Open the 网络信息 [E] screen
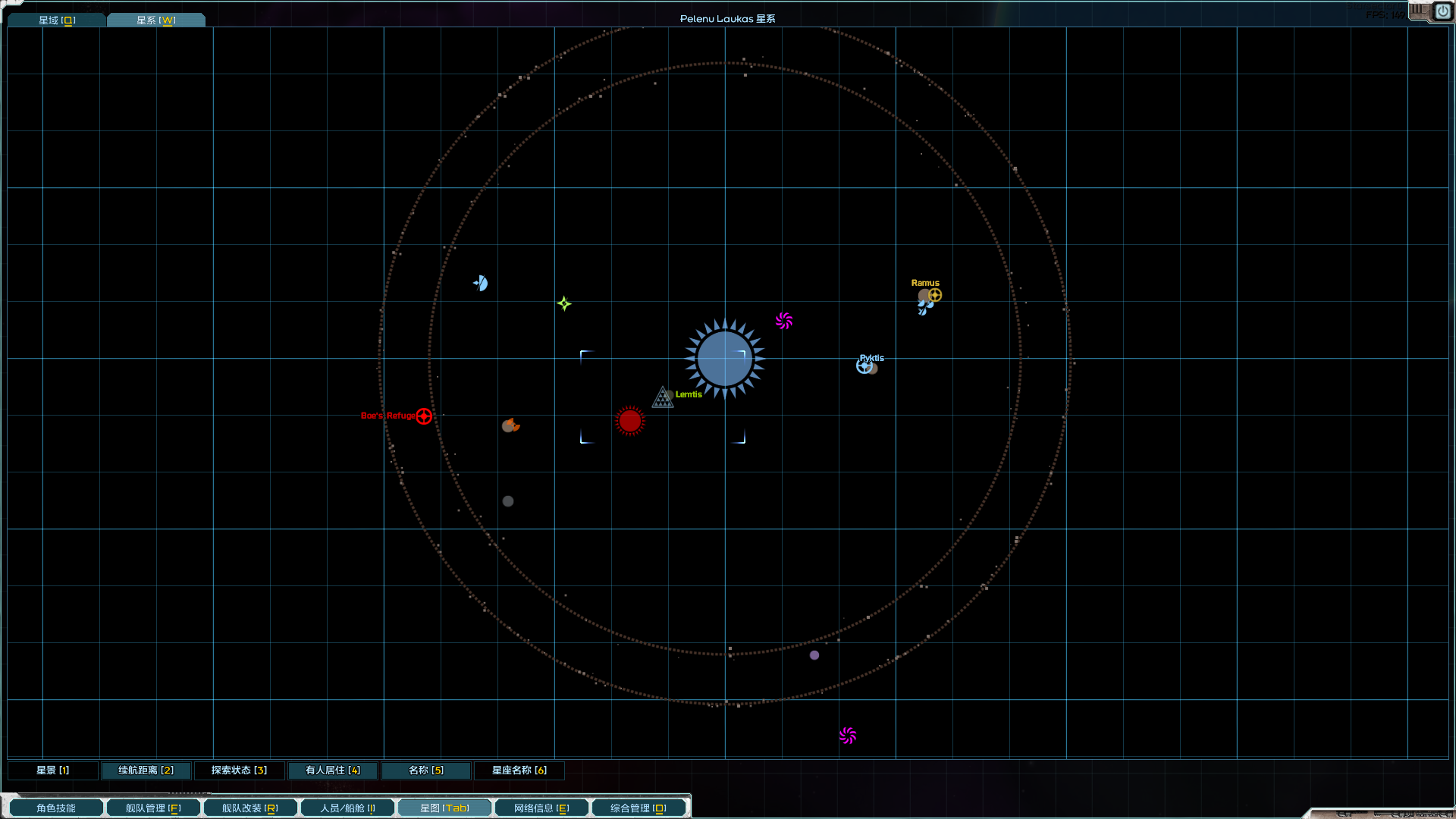 click(541, 808)
